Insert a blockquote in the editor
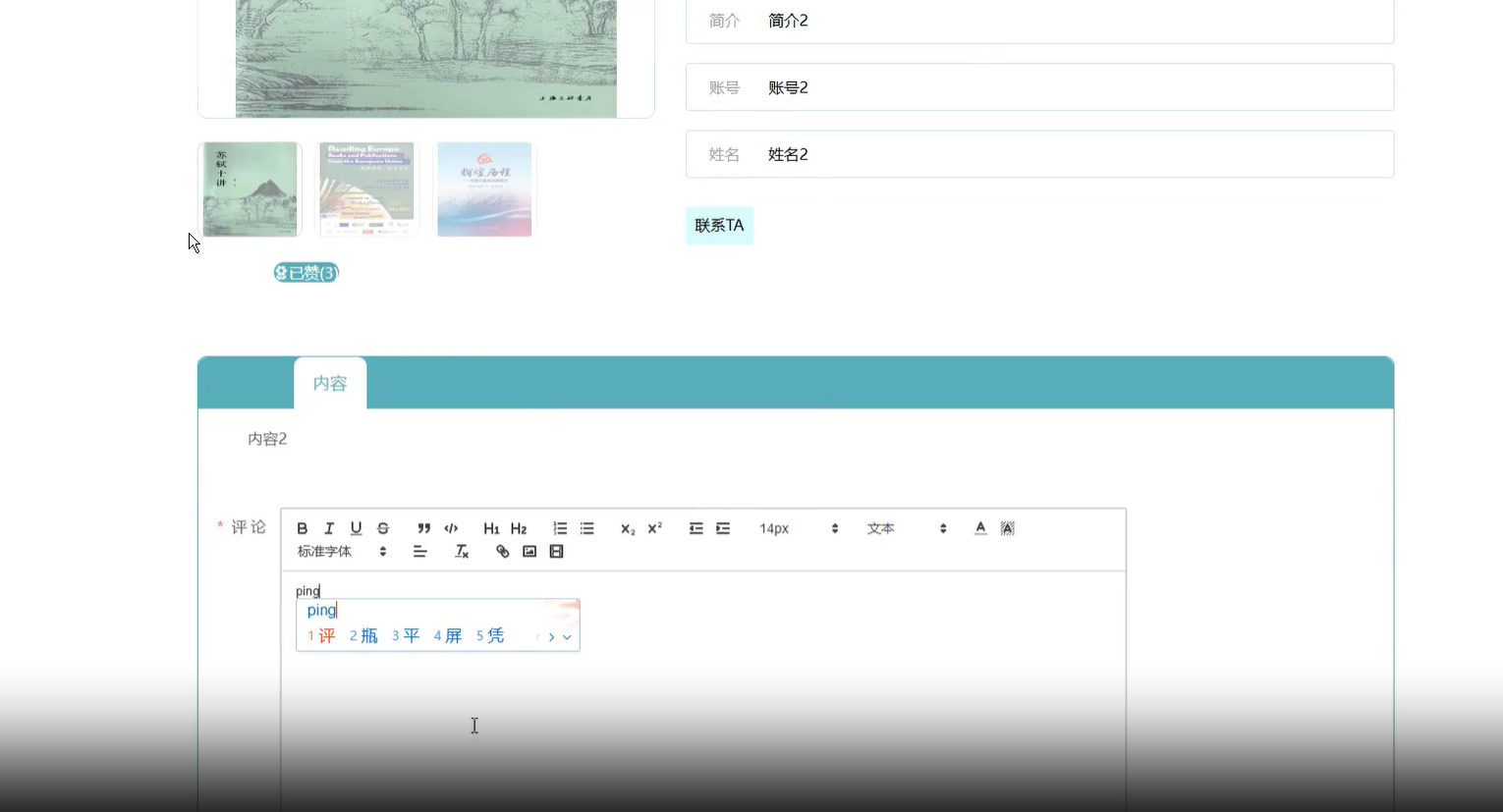Image resolution: width=1503 pixels, height=812 pixels. 423,528
